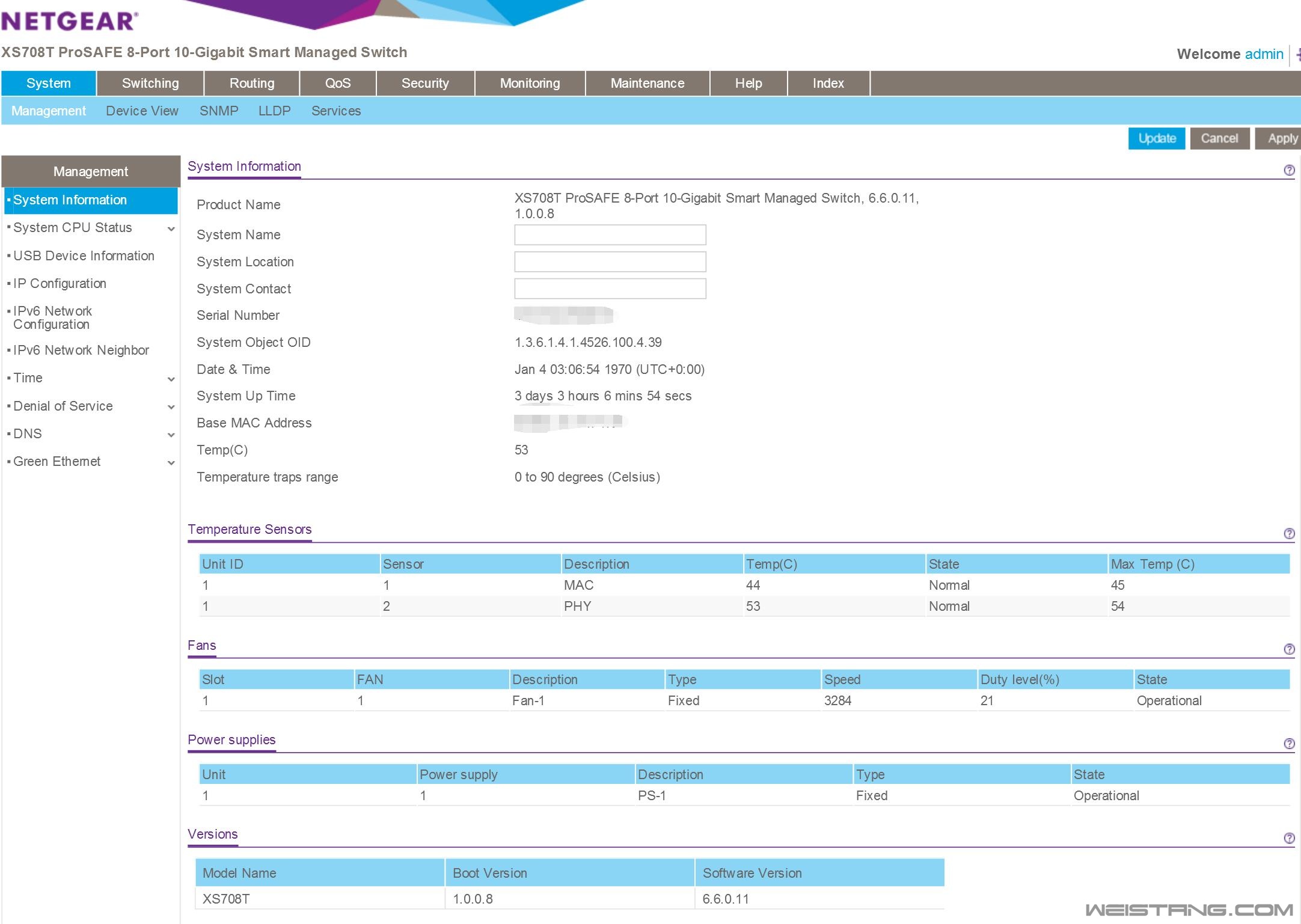Open the Monitoring main tab
Image resolution: width=1301 pixels, height=924 pixels.
pos(530,83)
